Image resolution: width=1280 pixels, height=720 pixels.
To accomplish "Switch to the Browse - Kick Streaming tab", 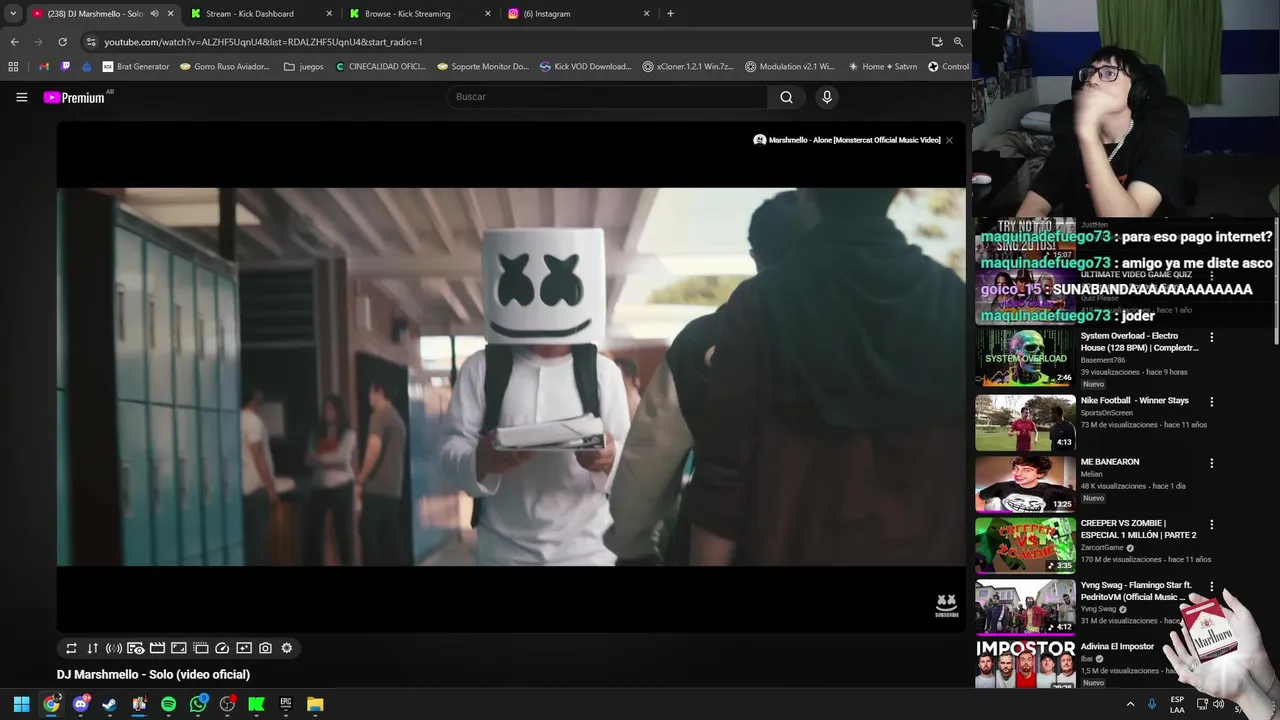I will 419,14.
